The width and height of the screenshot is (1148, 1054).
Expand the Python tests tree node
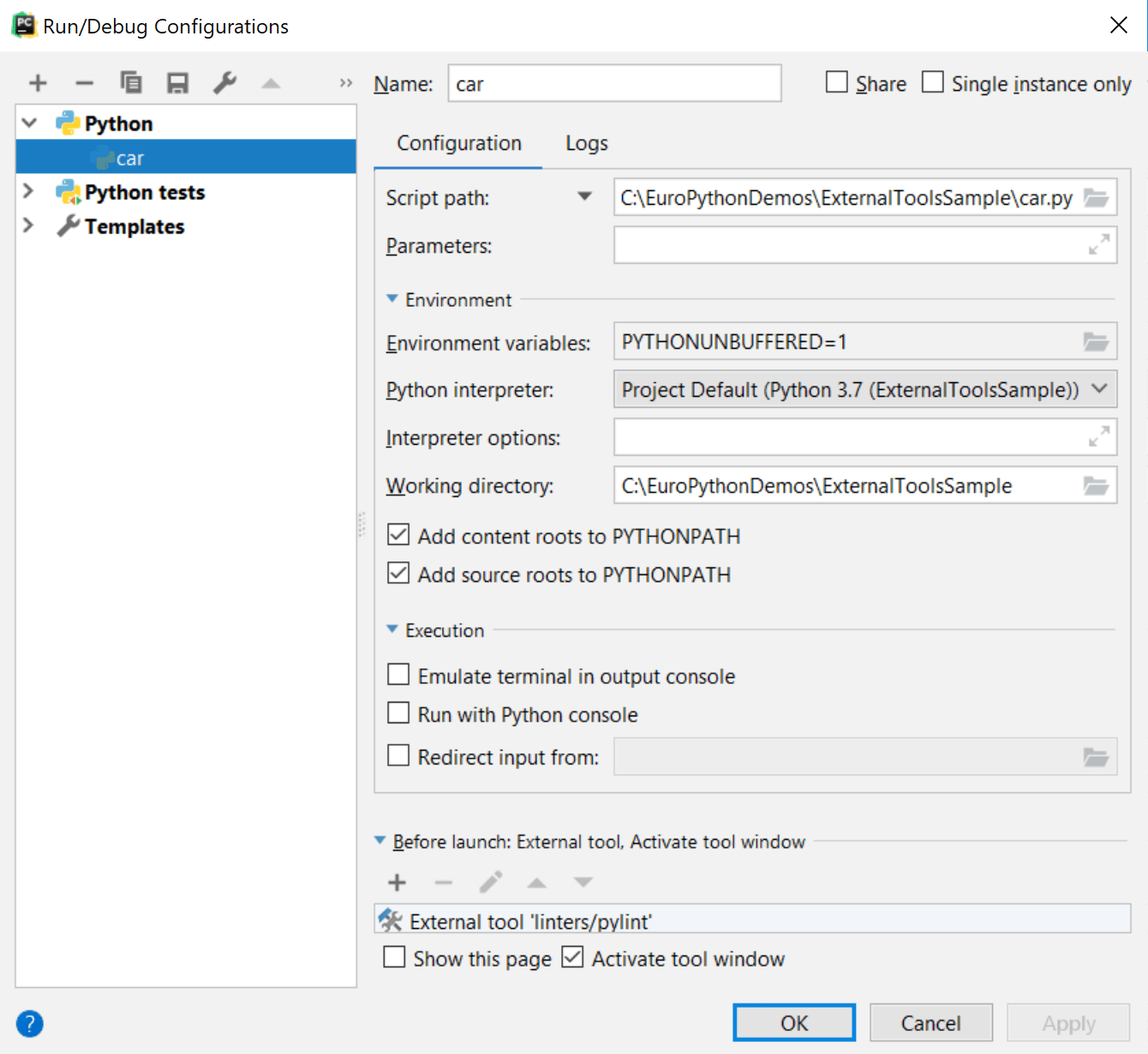pyautogui.click(x=28, y=192)
